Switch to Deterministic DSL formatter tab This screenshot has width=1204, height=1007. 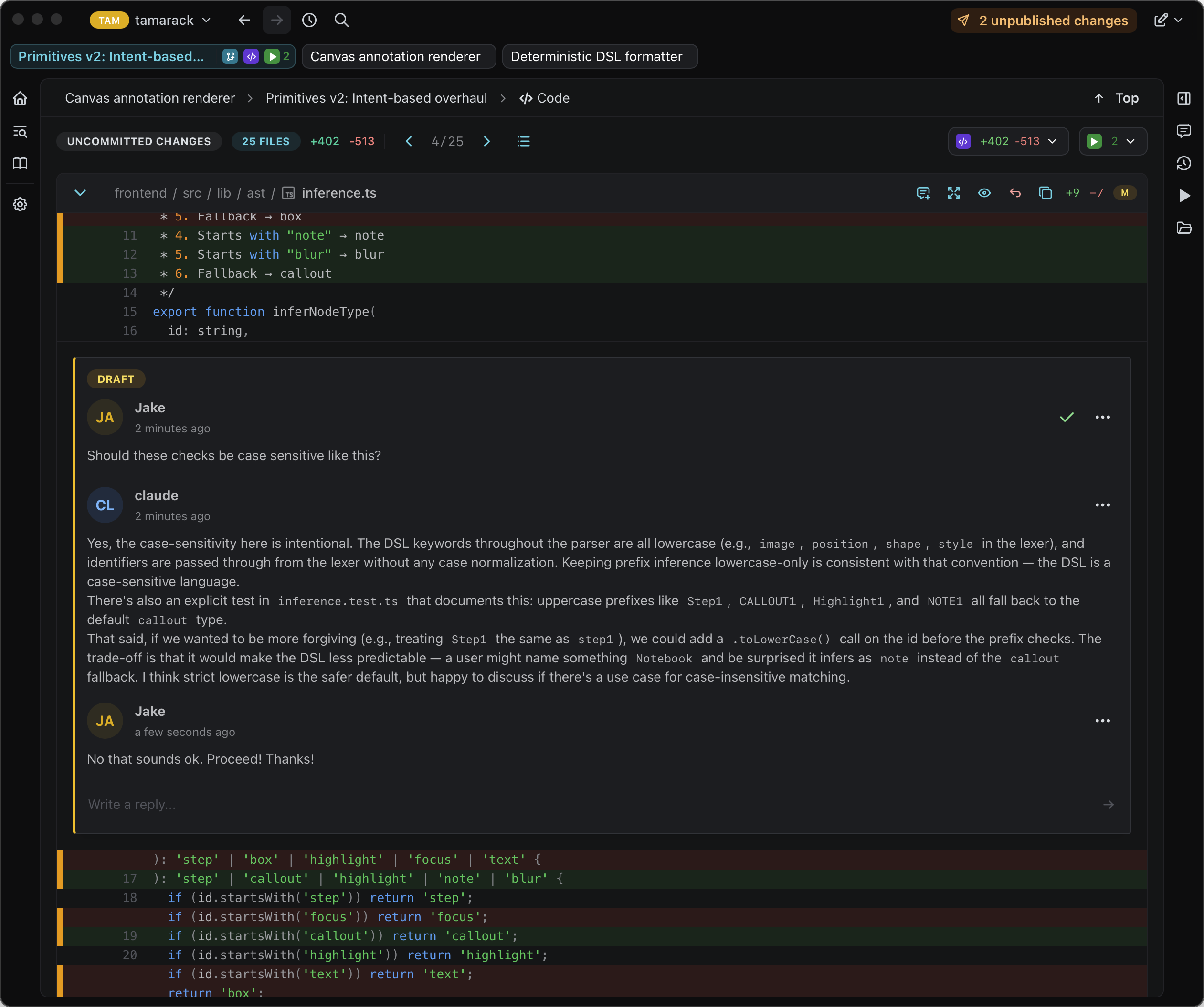(599, 57)
